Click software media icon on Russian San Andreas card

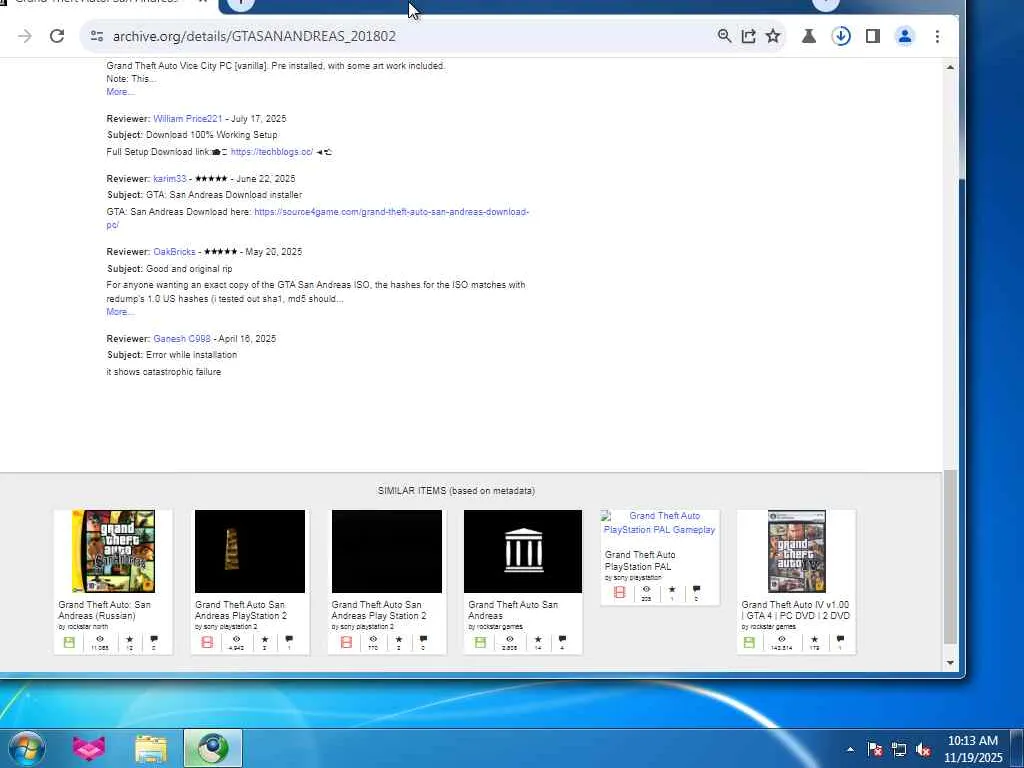coord(69,643)
